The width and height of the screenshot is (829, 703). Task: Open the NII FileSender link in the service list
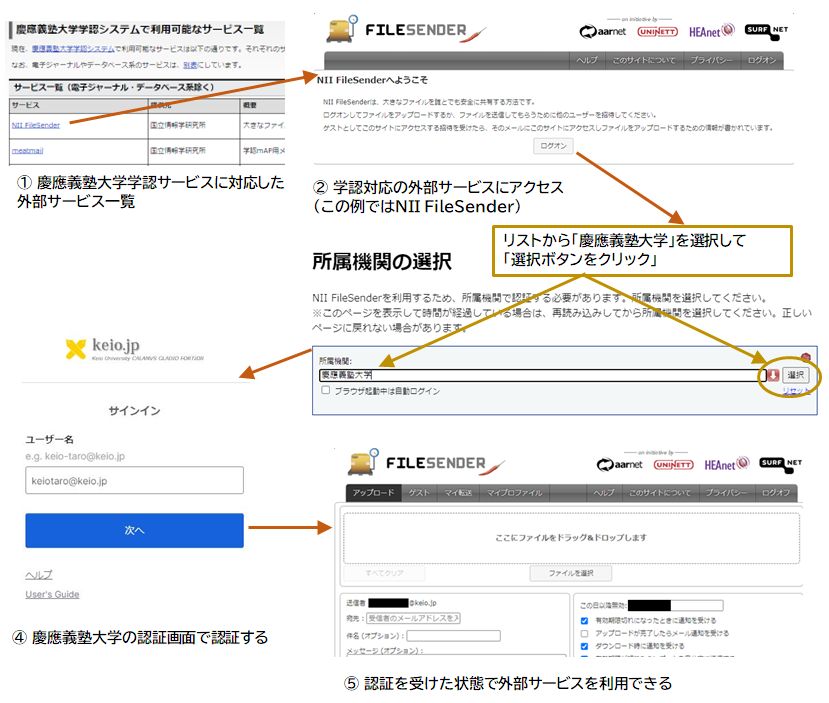[x=36, y=125]
